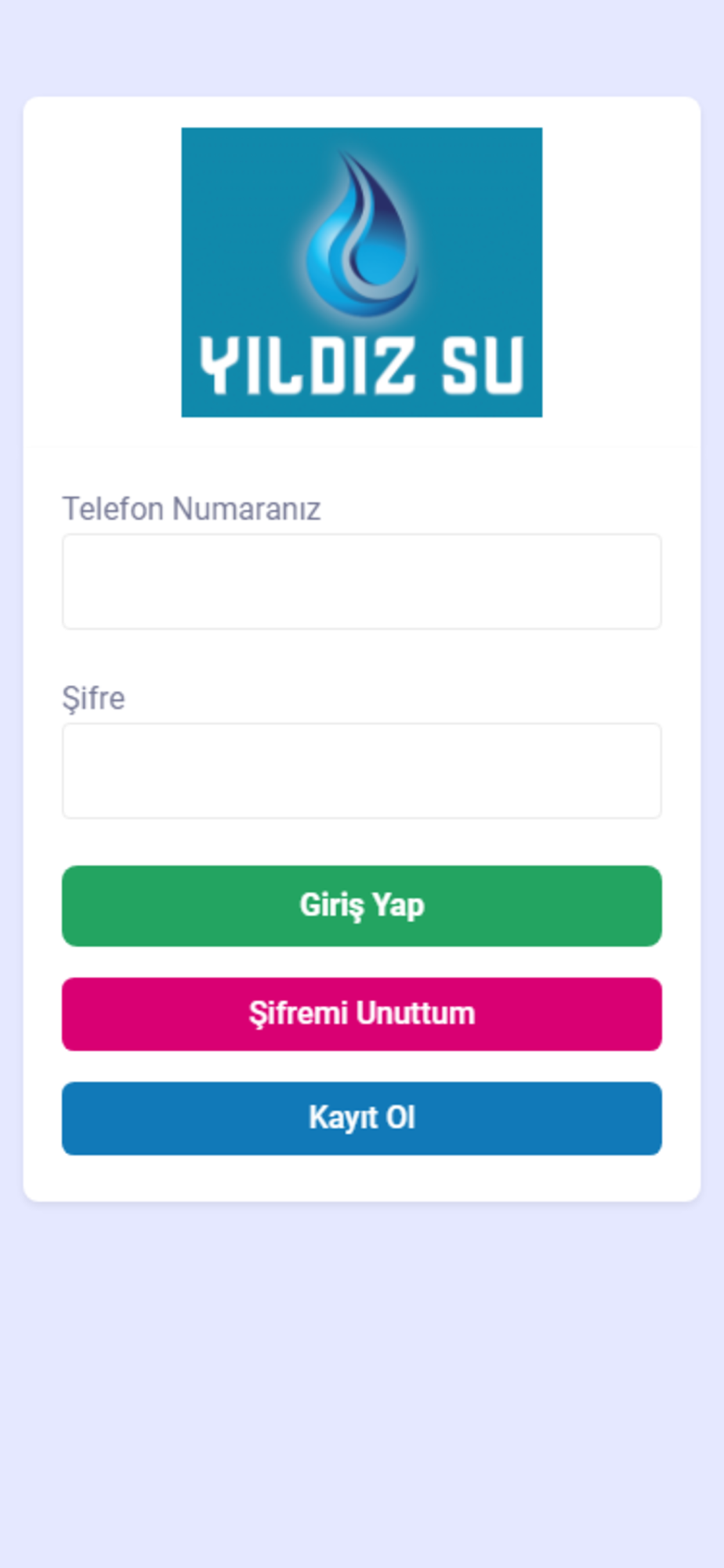724x1568 pixels.
Task: Sign in using the green button
Action: coord(362,906)
